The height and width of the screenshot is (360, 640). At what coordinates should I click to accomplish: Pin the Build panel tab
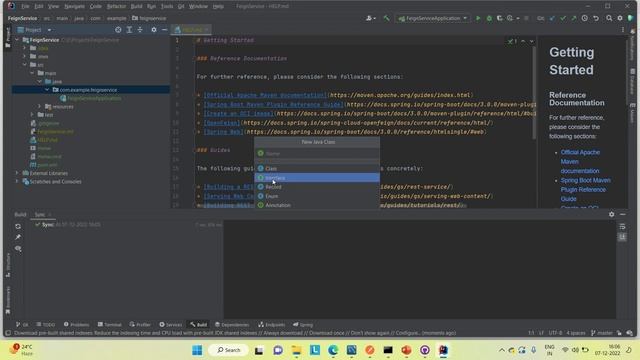(x=18, y=237)
